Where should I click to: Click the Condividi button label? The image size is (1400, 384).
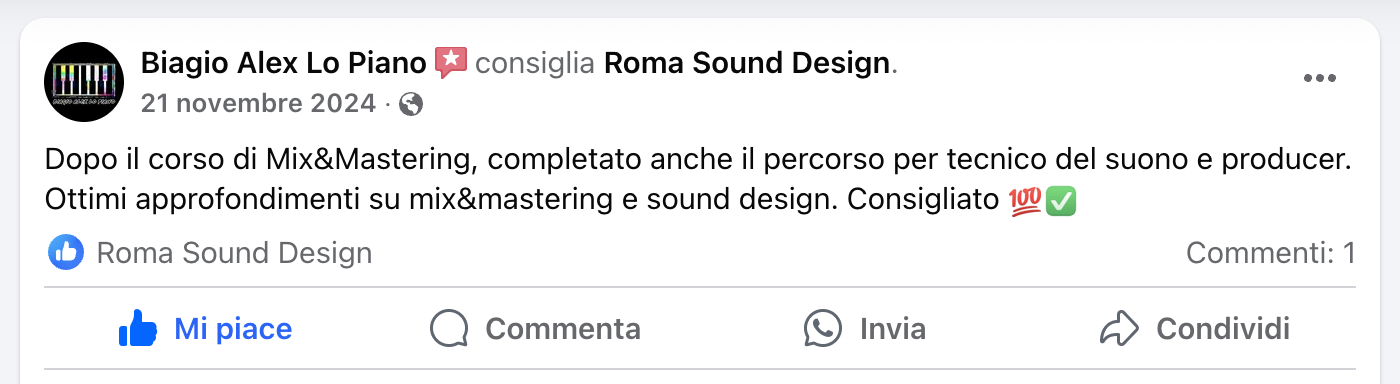pyautogui.click(x=1223, y=328)
